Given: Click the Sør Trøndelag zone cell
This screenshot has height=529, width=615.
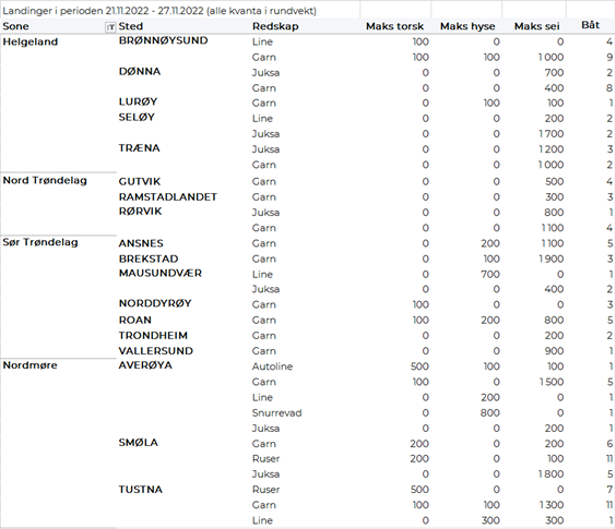Looking at the screenshot, I should (x=41, y=243).
